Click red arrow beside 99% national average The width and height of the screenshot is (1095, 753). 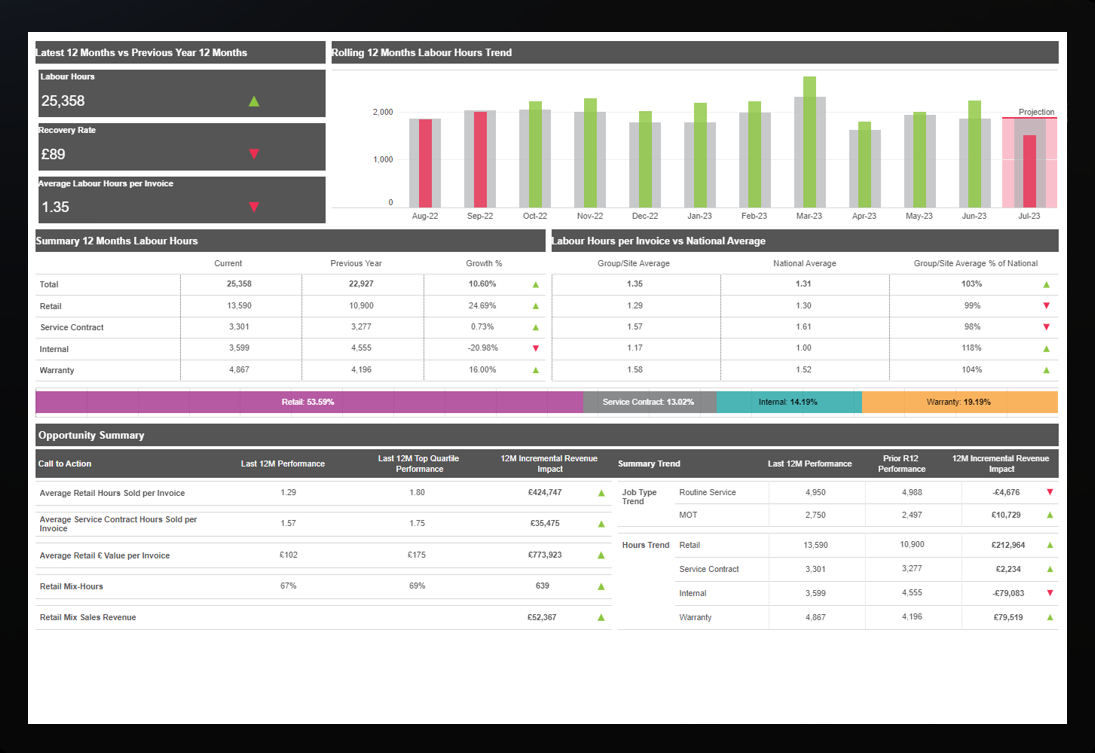pos(1046,306)
